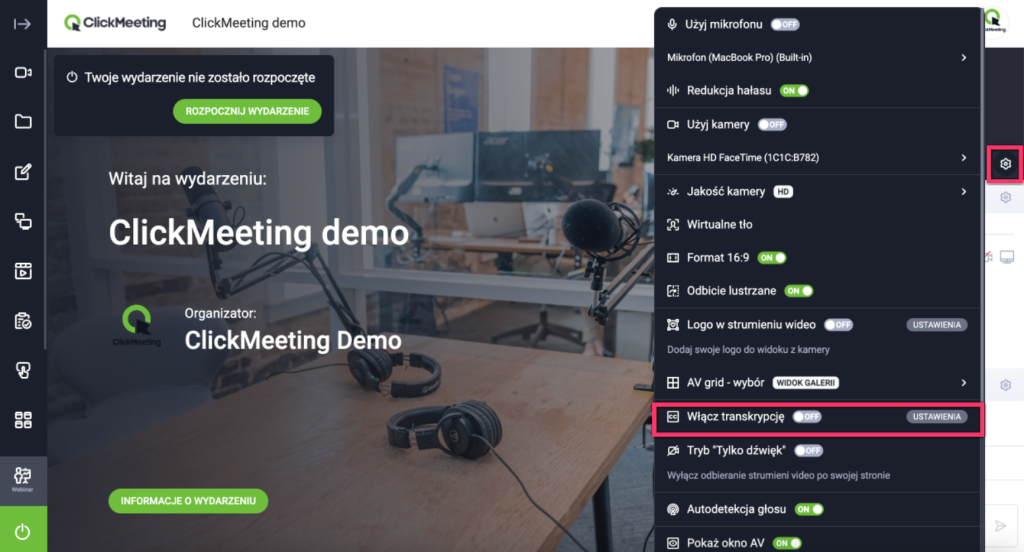1024x552 pixels.
Task: Expand the left sidebar with the arrow icon
Action: (22, 24)
